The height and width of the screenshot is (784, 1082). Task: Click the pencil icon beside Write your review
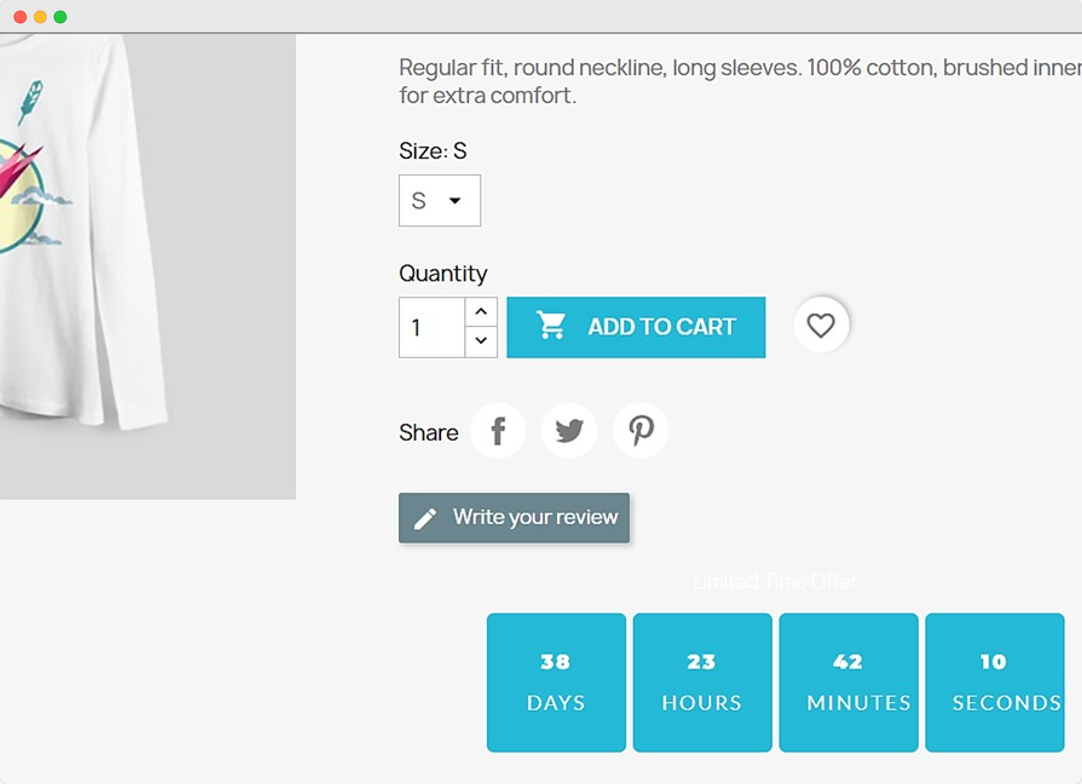coord(425,518)
